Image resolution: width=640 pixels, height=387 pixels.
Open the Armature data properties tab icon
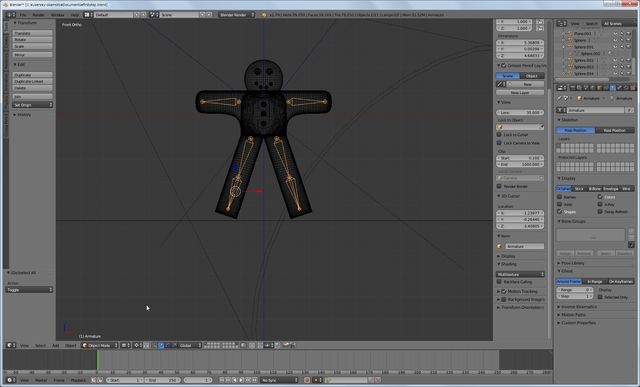612,88
